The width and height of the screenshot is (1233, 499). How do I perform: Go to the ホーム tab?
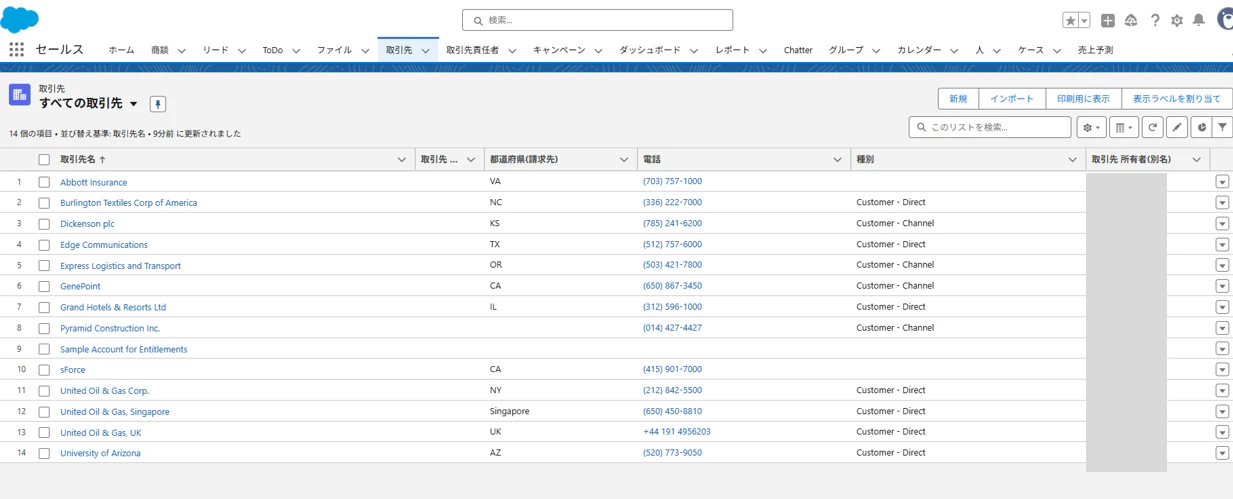121,50
